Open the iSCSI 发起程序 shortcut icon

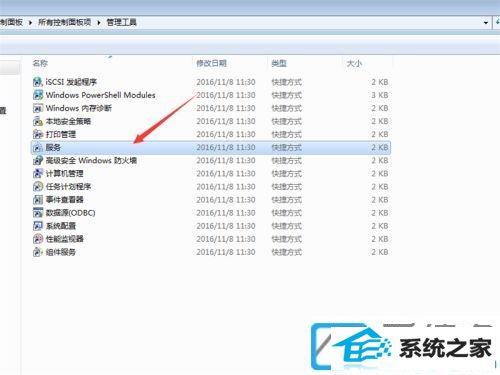pyautogui.click(x=38, y=82)
